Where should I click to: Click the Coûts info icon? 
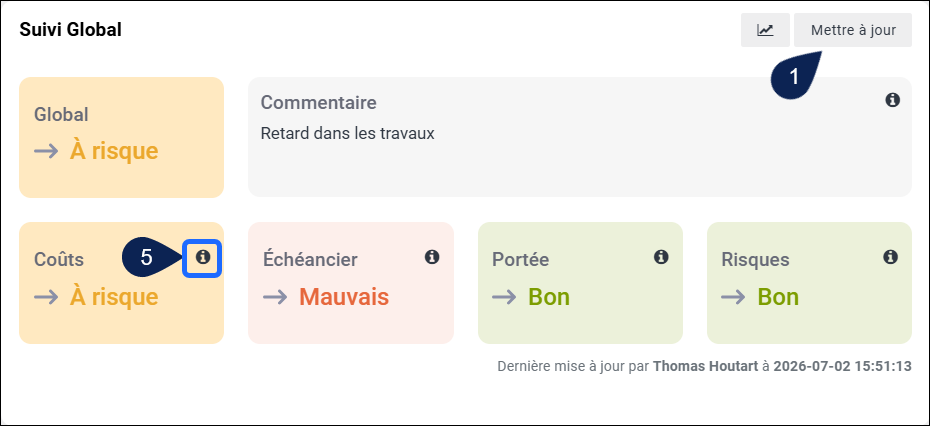tap(203, 257)
